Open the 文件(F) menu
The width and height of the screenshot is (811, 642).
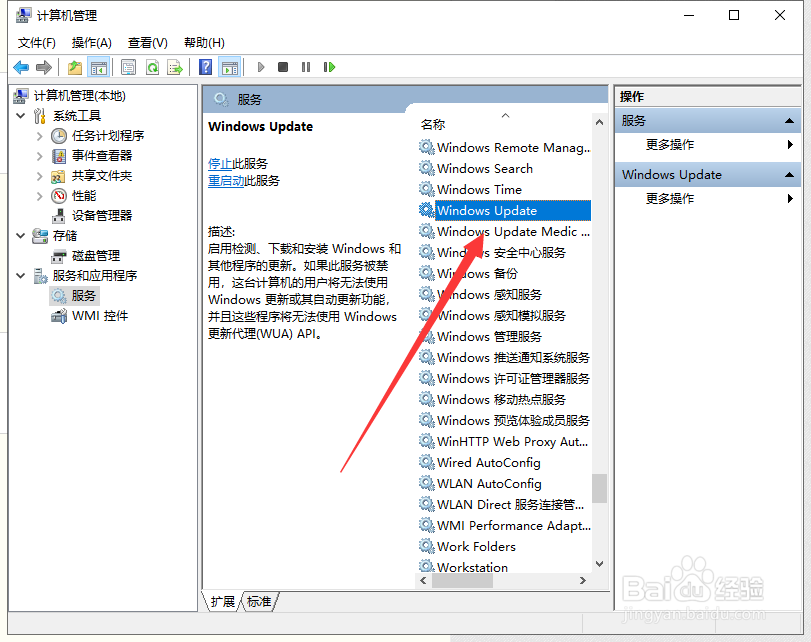(37, 43)
